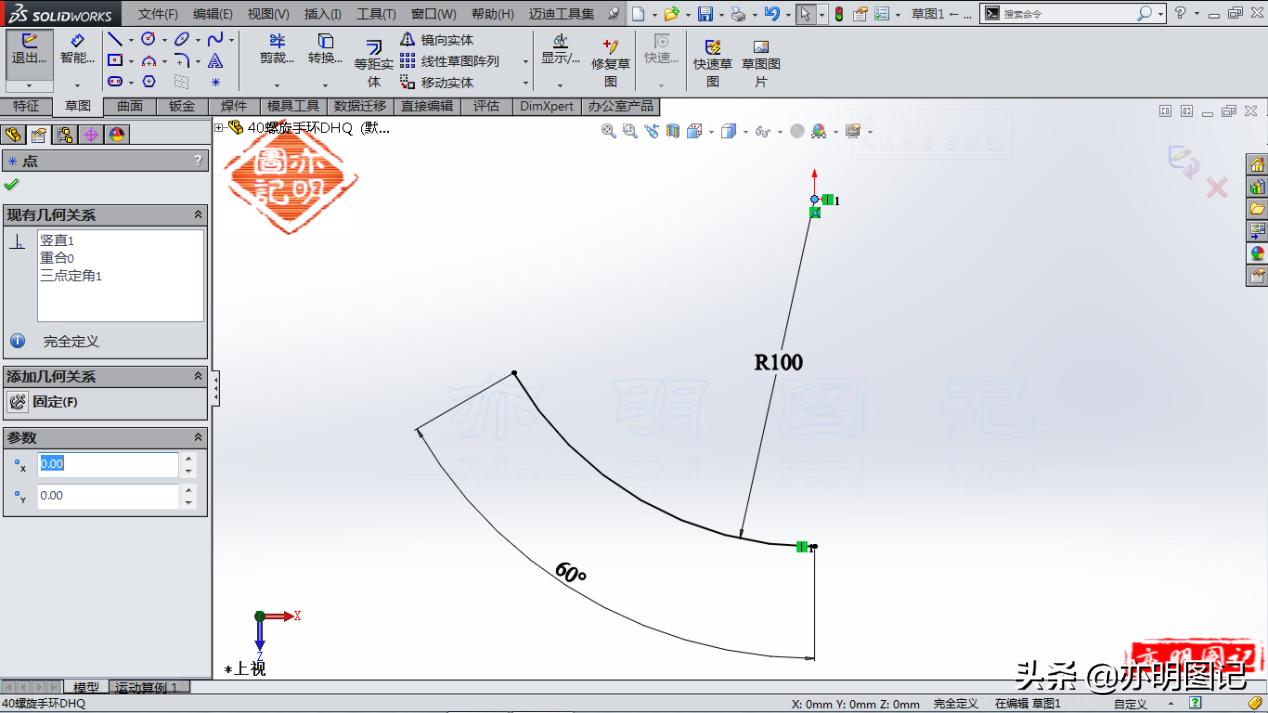Switch to the 特征 ribbon tab

[x=26, y=106]
